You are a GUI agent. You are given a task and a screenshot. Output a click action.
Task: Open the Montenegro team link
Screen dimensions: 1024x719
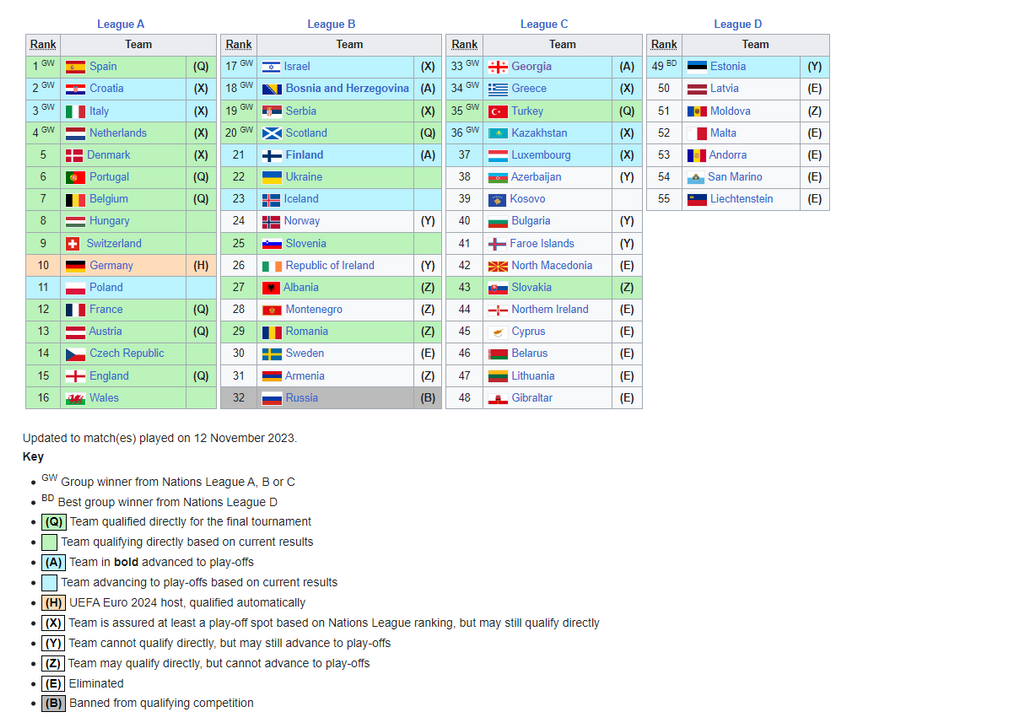[314, 310]
